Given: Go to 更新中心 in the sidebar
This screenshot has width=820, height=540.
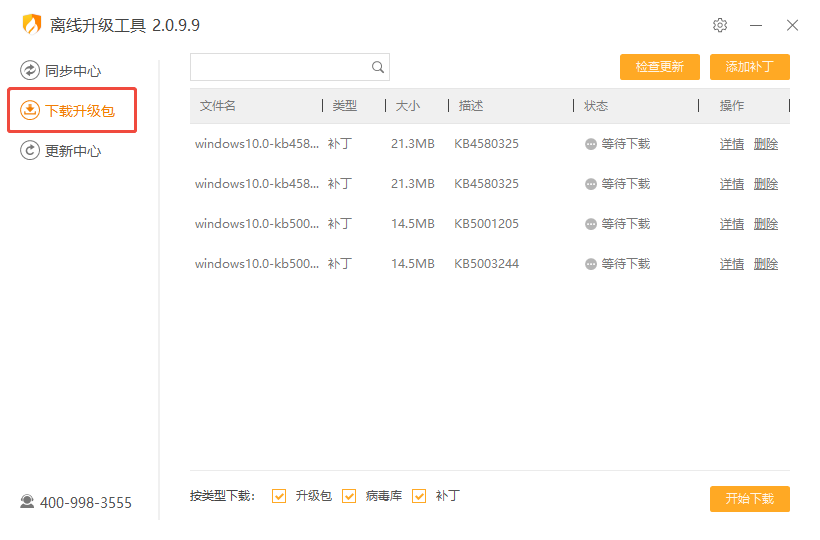Looking at the screenshot, I should tap(61, 151).
